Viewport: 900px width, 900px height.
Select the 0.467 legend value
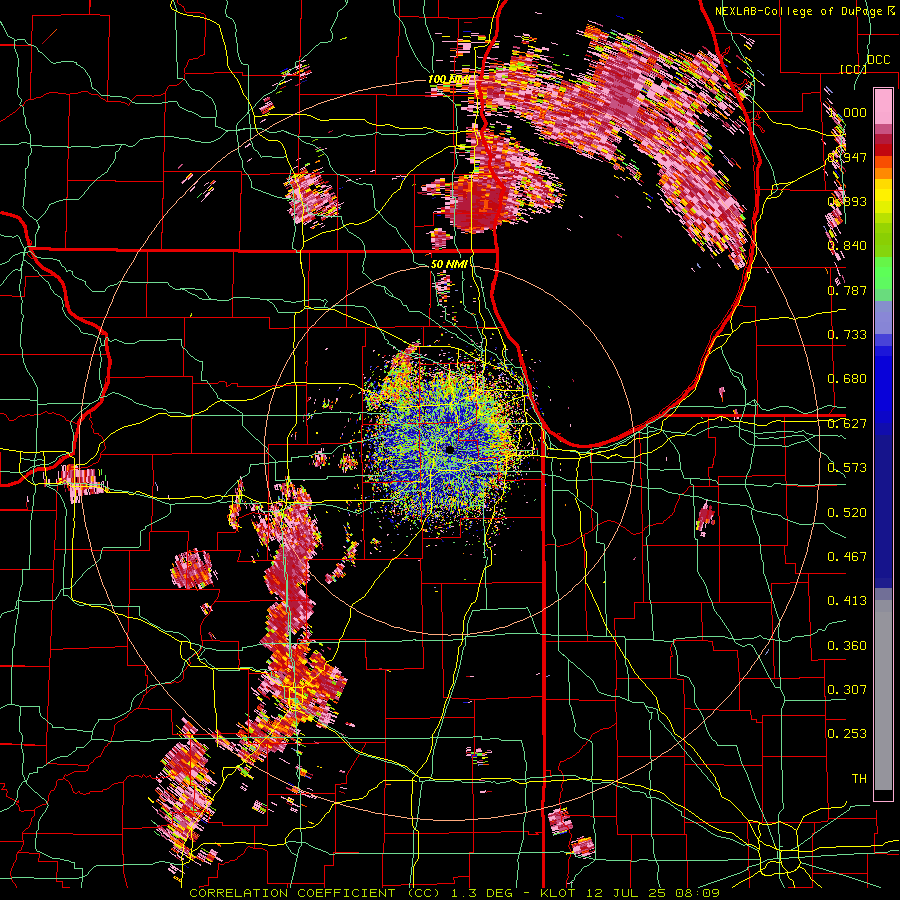(847, 557)
